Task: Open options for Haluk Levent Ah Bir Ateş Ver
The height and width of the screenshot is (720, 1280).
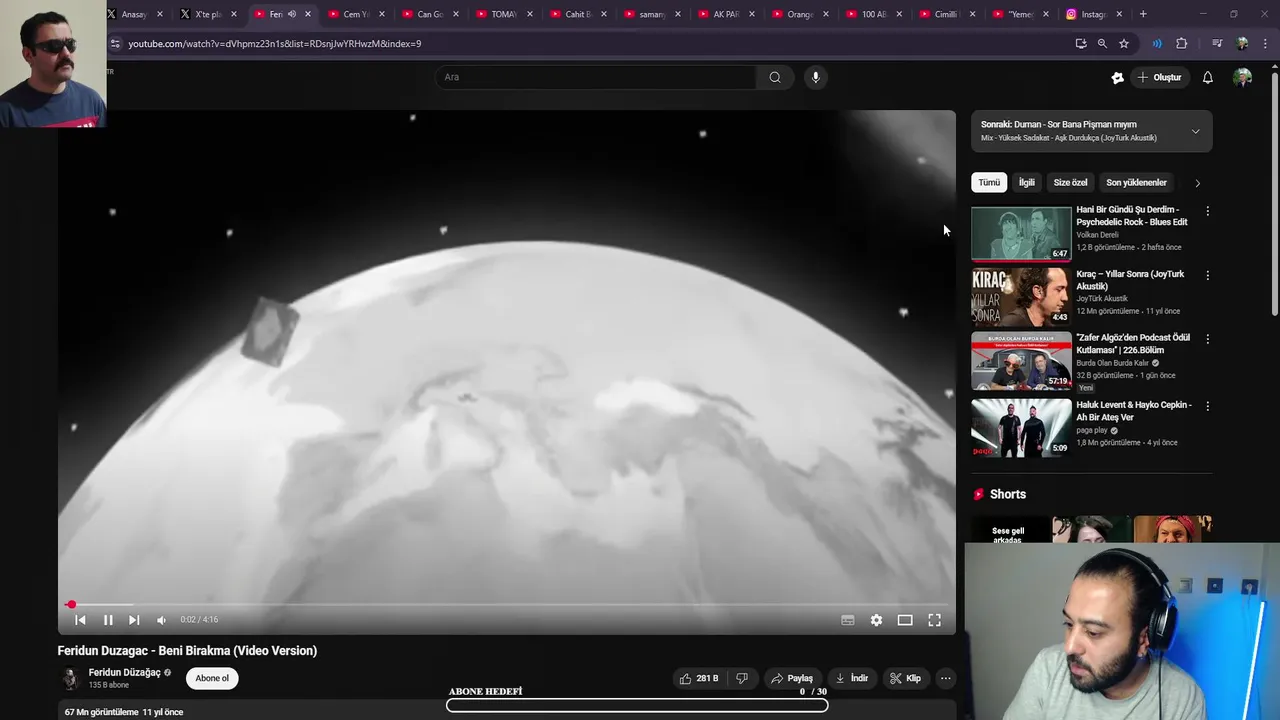Action: [x=1207, y=406]
